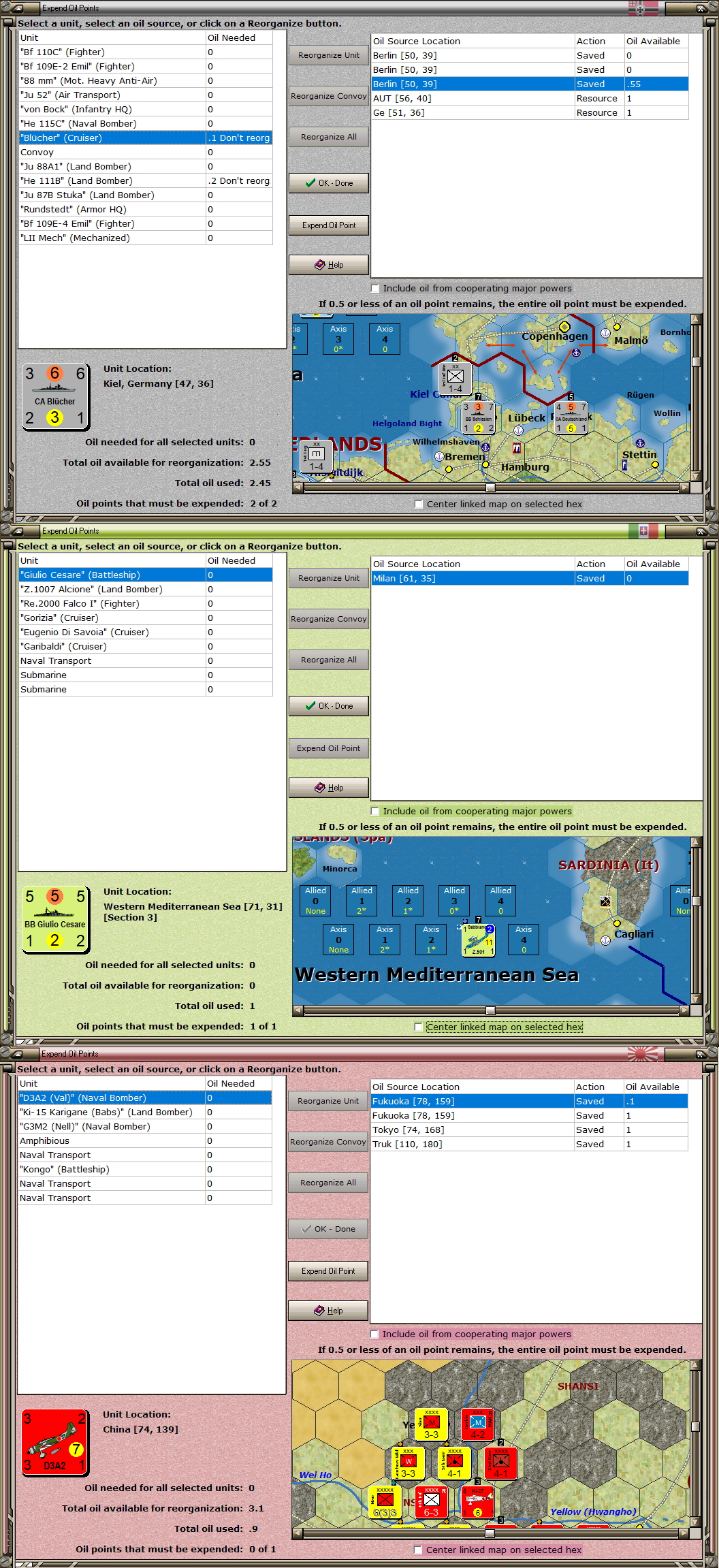The image size is (719, 1568).
Task: Open Help in the German window
Action: click(x=329, y=265)
